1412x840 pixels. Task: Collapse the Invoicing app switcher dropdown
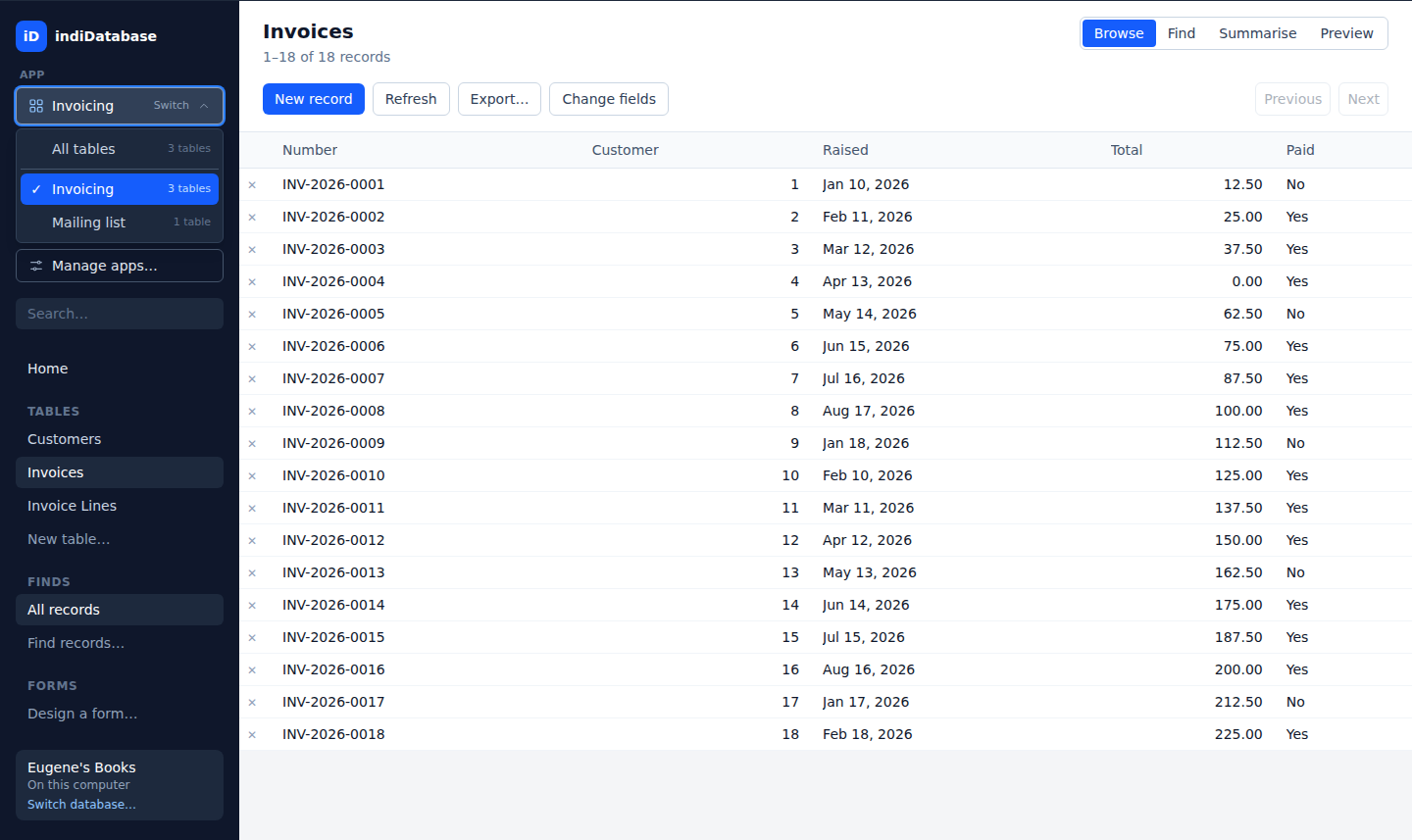click(x=120, y=106)
